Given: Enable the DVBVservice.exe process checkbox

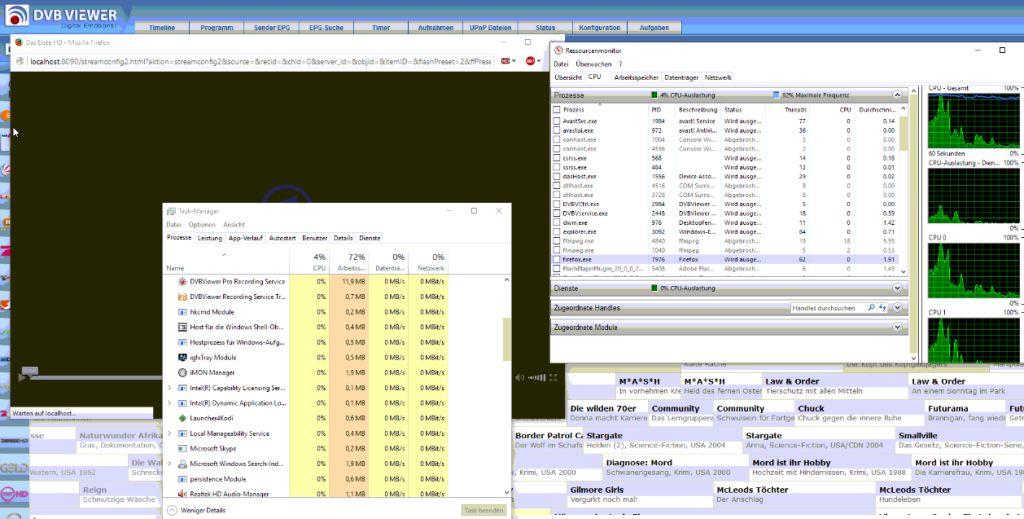Looking at the screenshot, I should coord(556,213).
